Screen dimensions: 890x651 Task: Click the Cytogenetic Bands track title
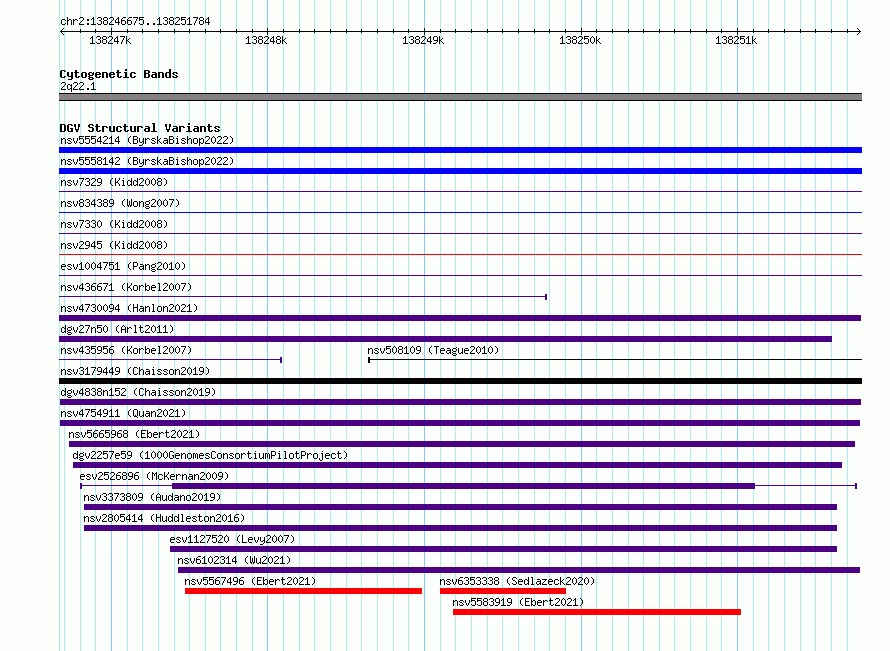pyautogui.click(x=119, y=74)
